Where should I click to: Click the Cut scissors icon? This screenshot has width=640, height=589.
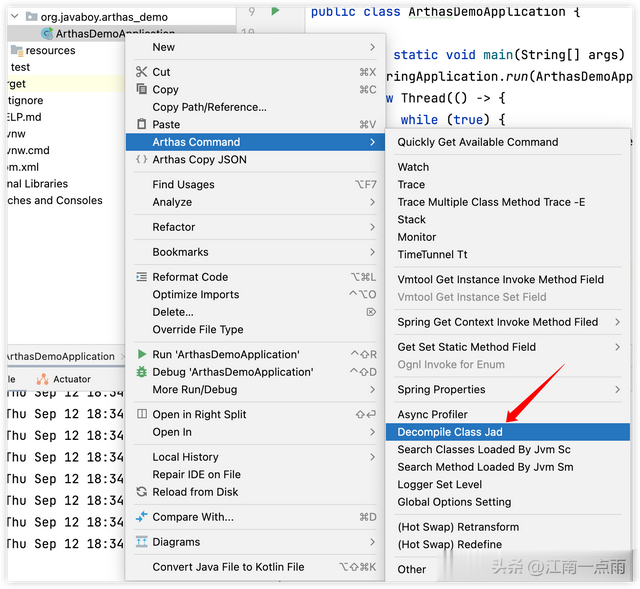click(x=141, y=72)
